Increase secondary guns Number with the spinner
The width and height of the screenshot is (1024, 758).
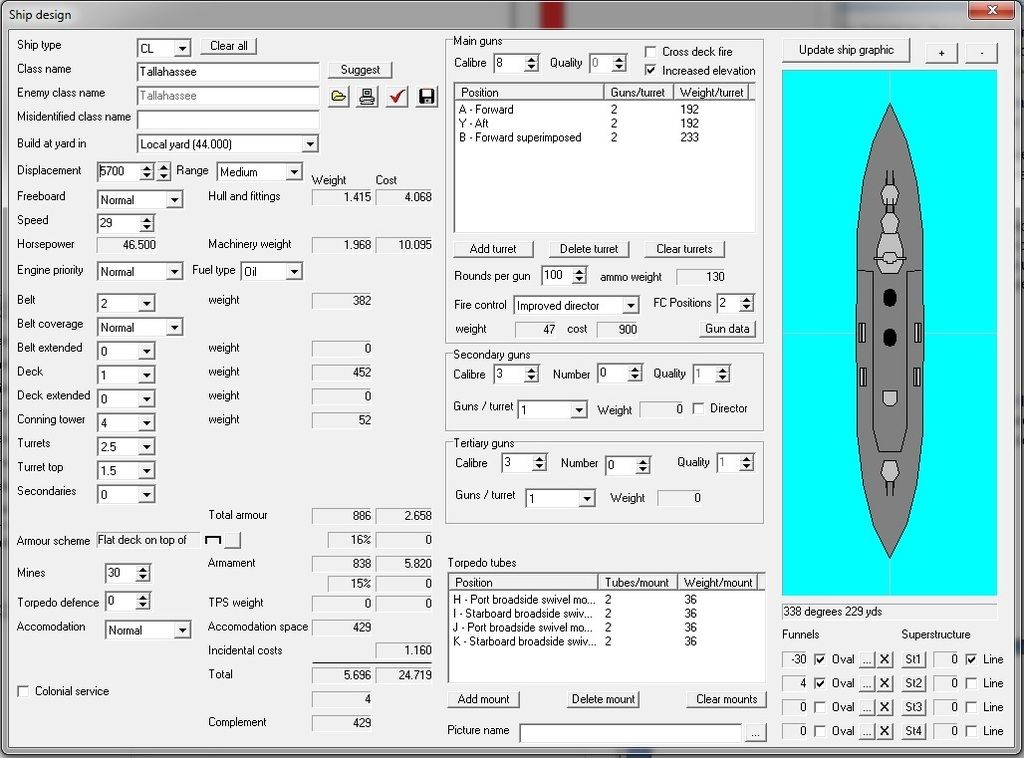pyautogui.click(x=635, y=370)
